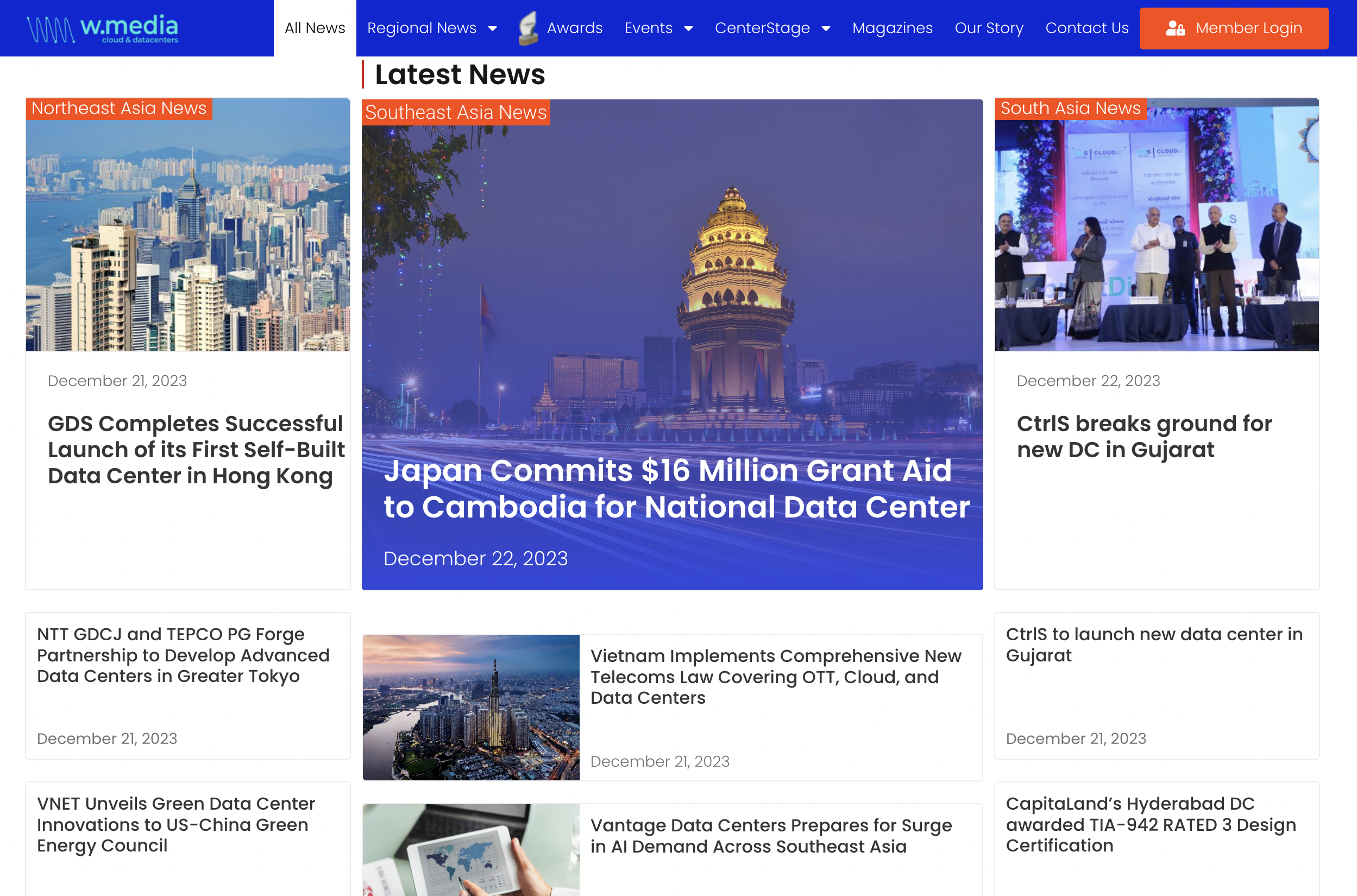Open the tablet world map thumbnail

point(471,850)
